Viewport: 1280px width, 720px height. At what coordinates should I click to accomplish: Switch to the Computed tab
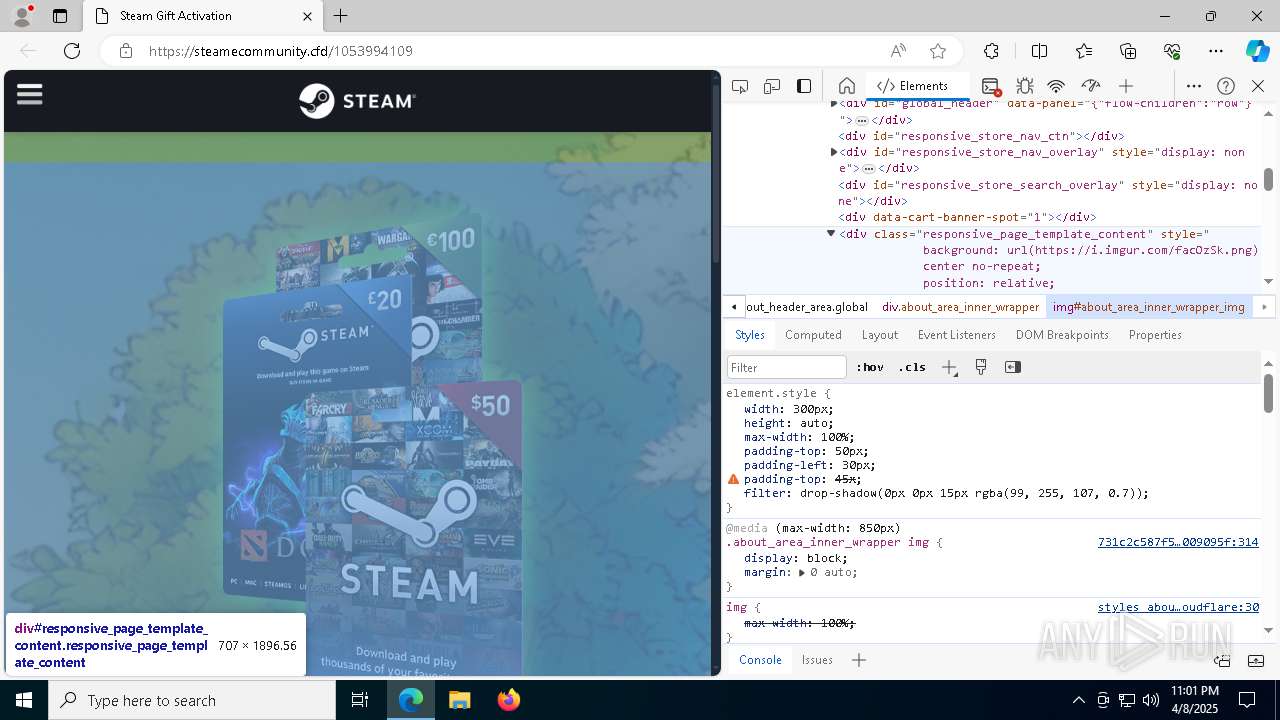point(813,335)
